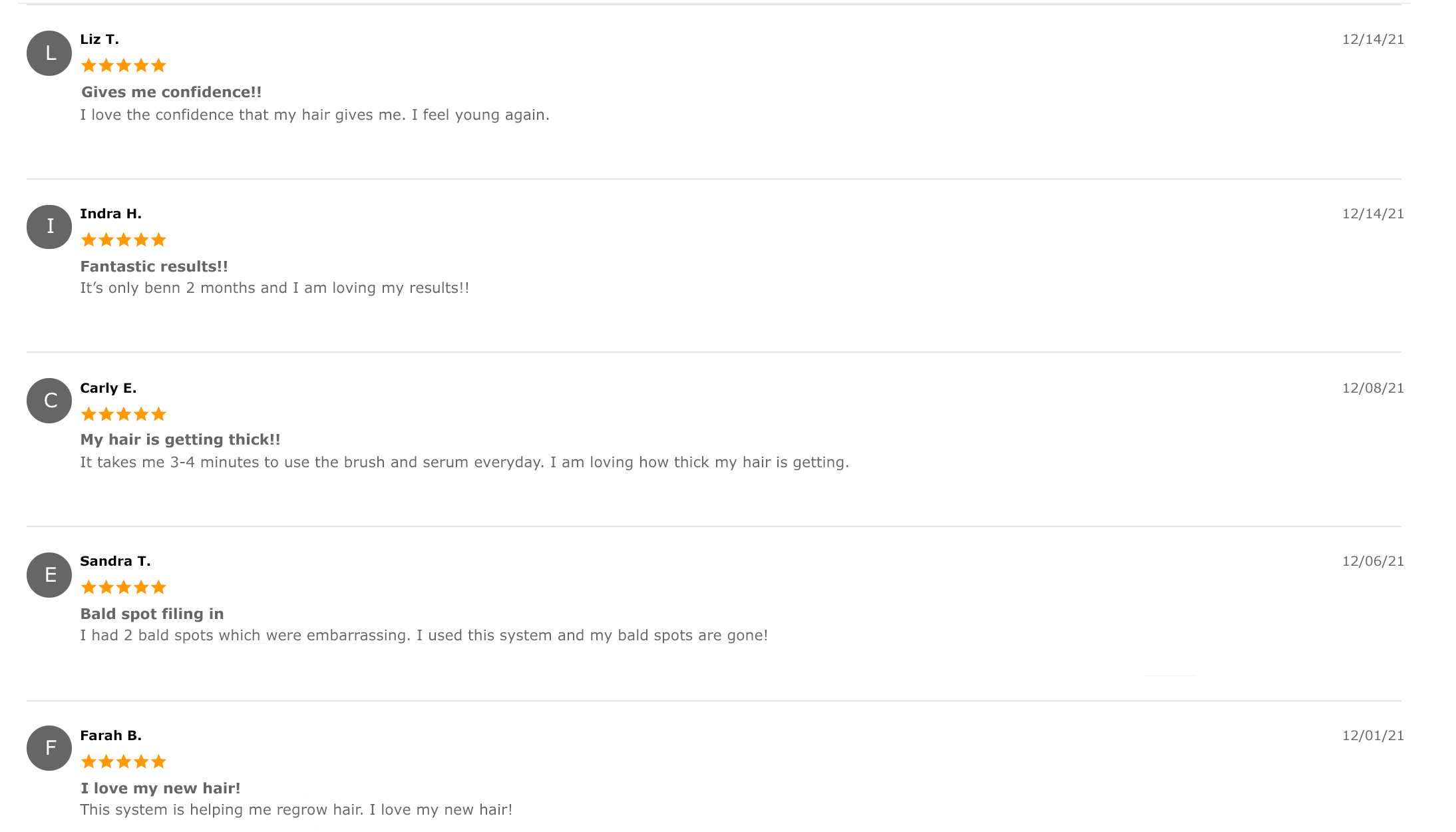The width and height of the screenshot is (1456, 832).
Task: Click the "E" avatar beside Sandra T.
Action: 49,575
